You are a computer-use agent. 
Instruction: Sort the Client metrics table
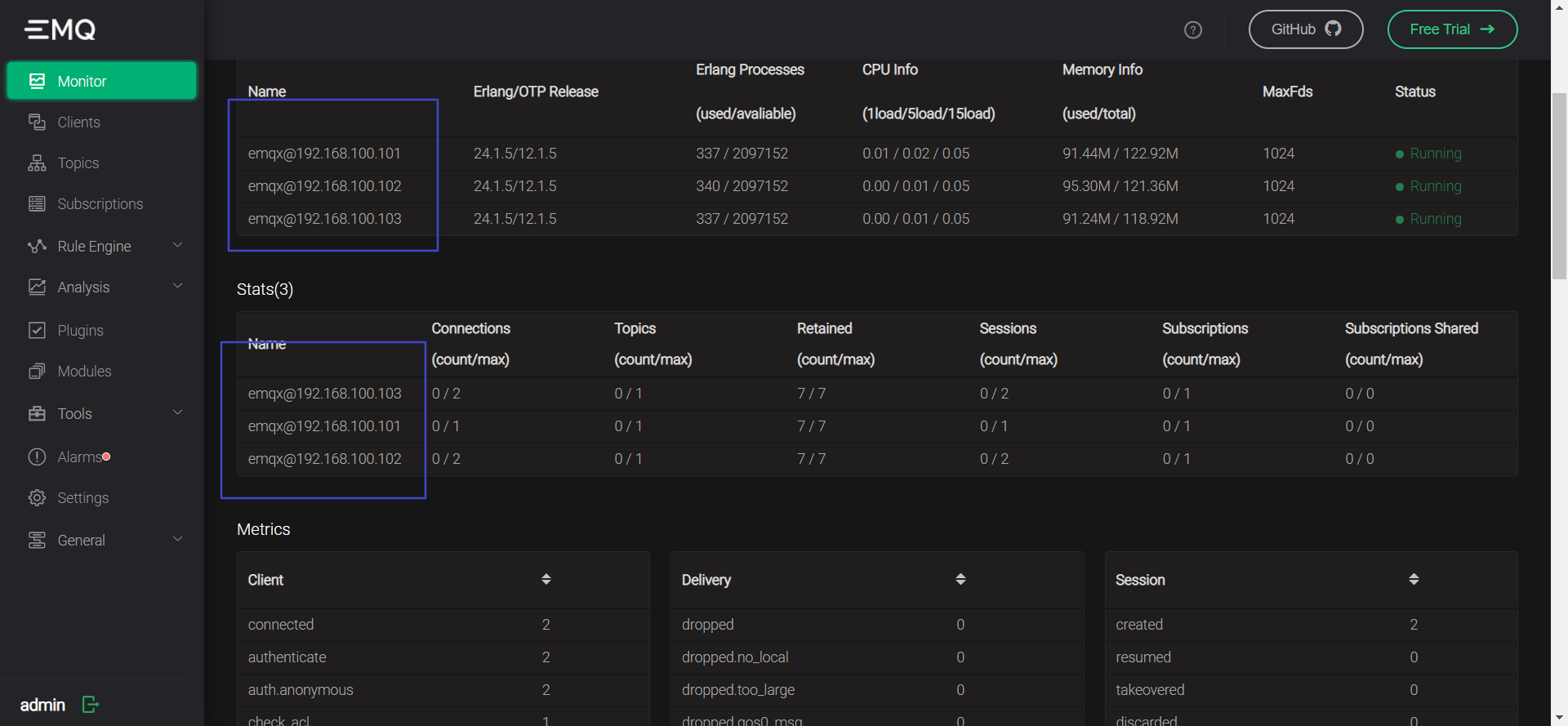click(x=546, y=579)
